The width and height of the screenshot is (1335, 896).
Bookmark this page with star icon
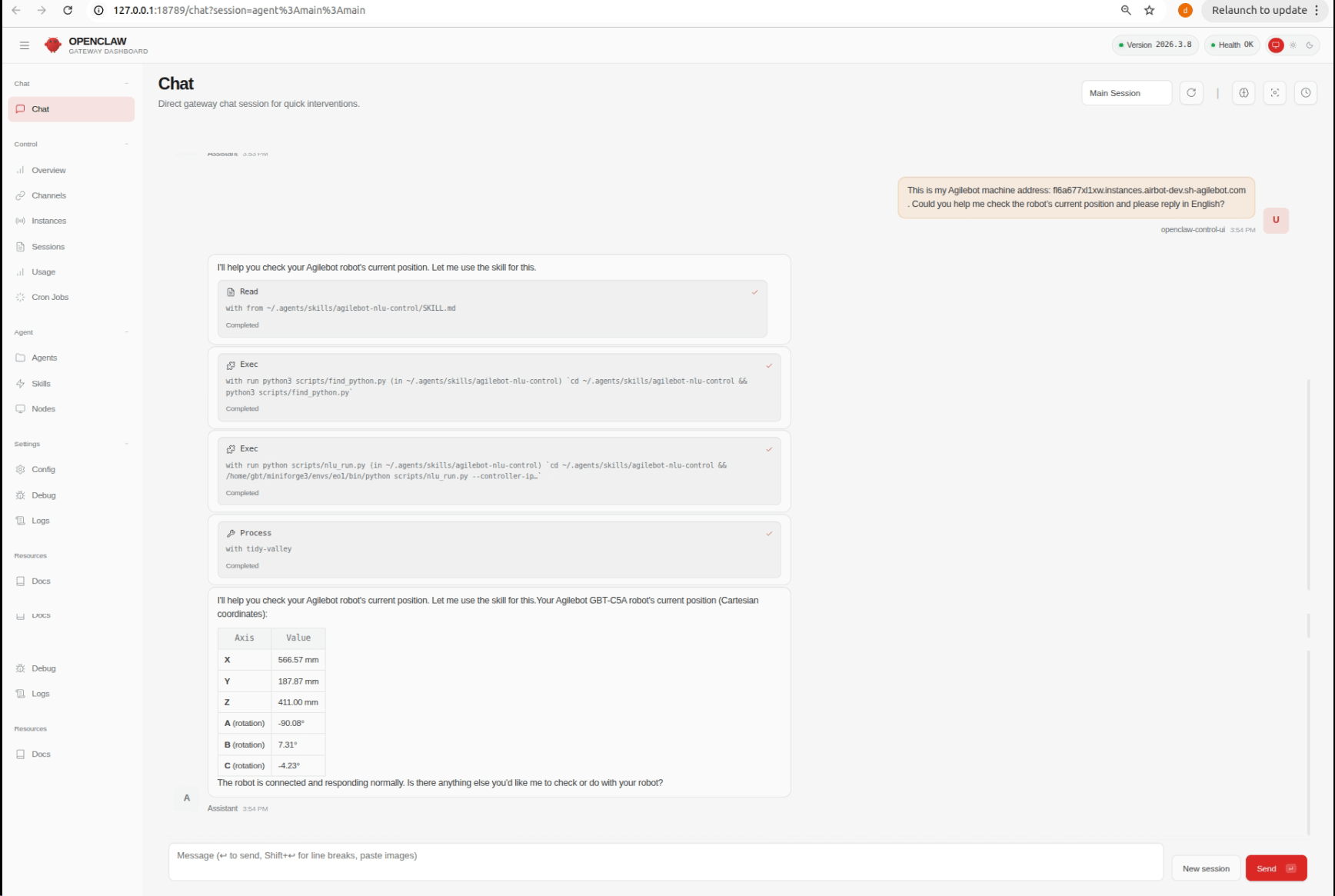pyautogui.click(x=1149, y=10)
